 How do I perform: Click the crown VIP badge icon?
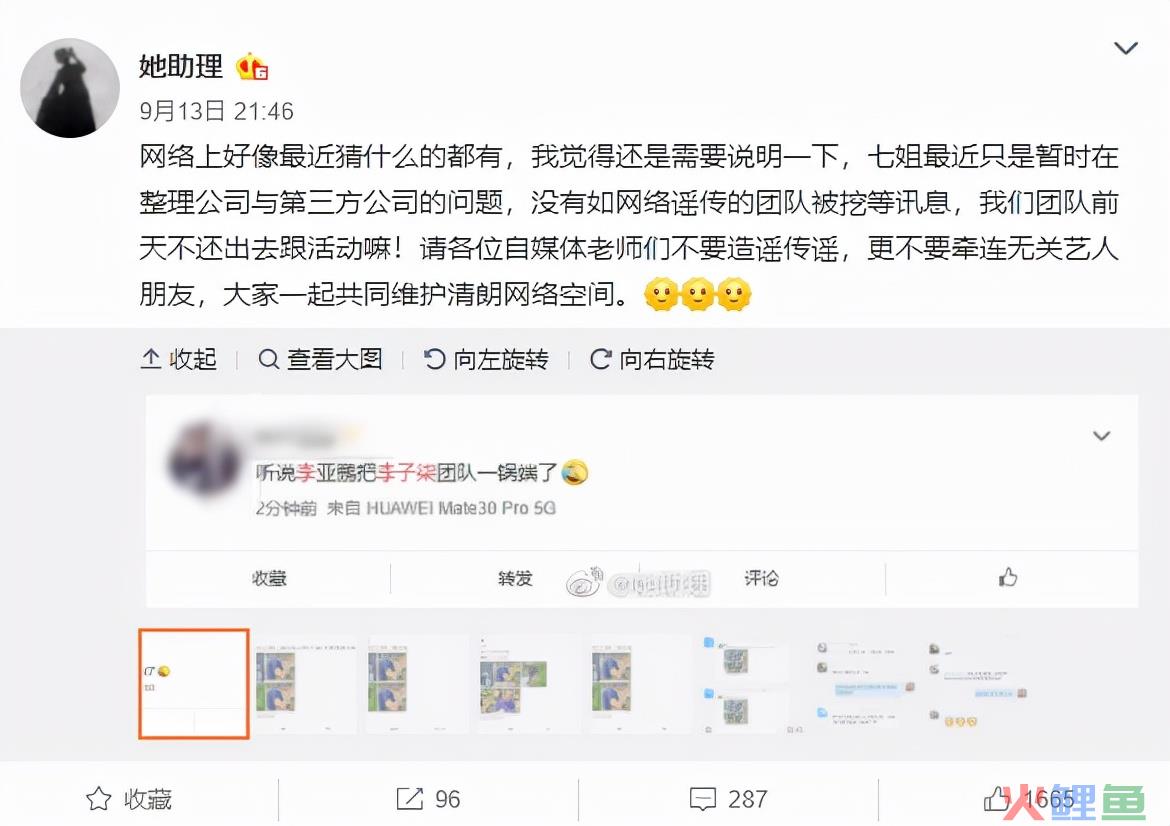point(252,67)
